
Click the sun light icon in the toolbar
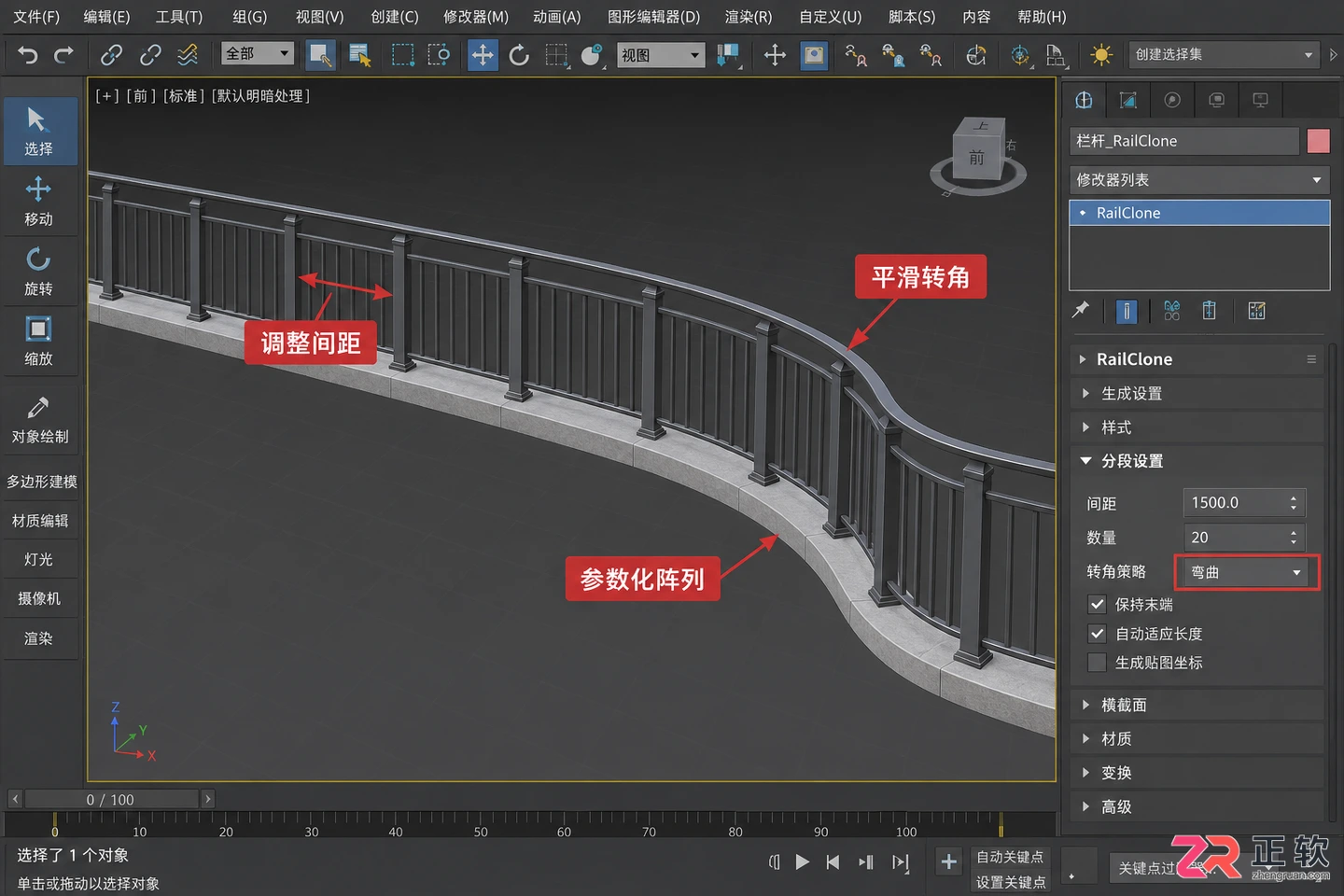(1101, 55)
